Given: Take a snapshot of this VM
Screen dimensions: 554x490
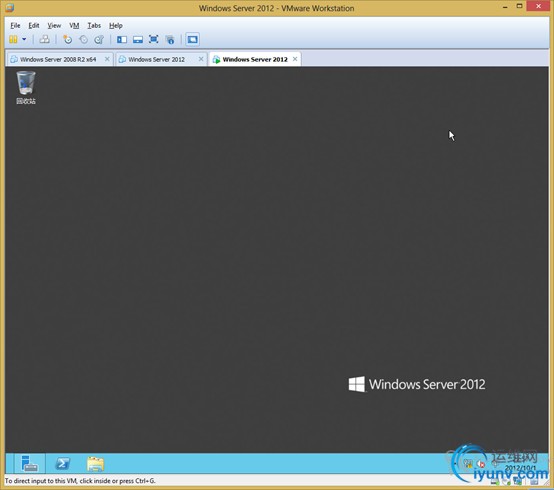Looking at the screenshot, I should click(67, 39).
